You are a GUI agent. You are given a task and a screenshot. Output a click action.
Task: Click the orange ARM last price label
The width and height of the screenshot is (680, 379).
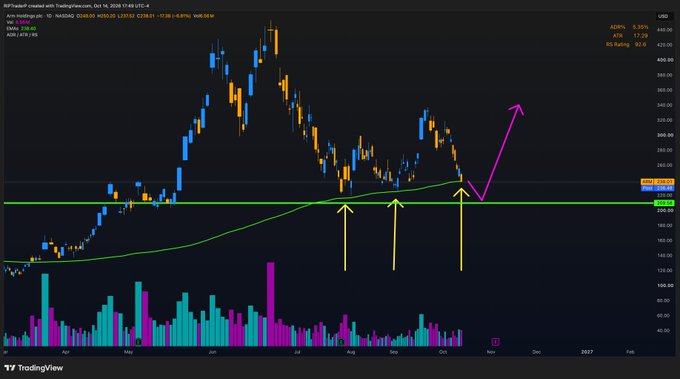(657, 182)
